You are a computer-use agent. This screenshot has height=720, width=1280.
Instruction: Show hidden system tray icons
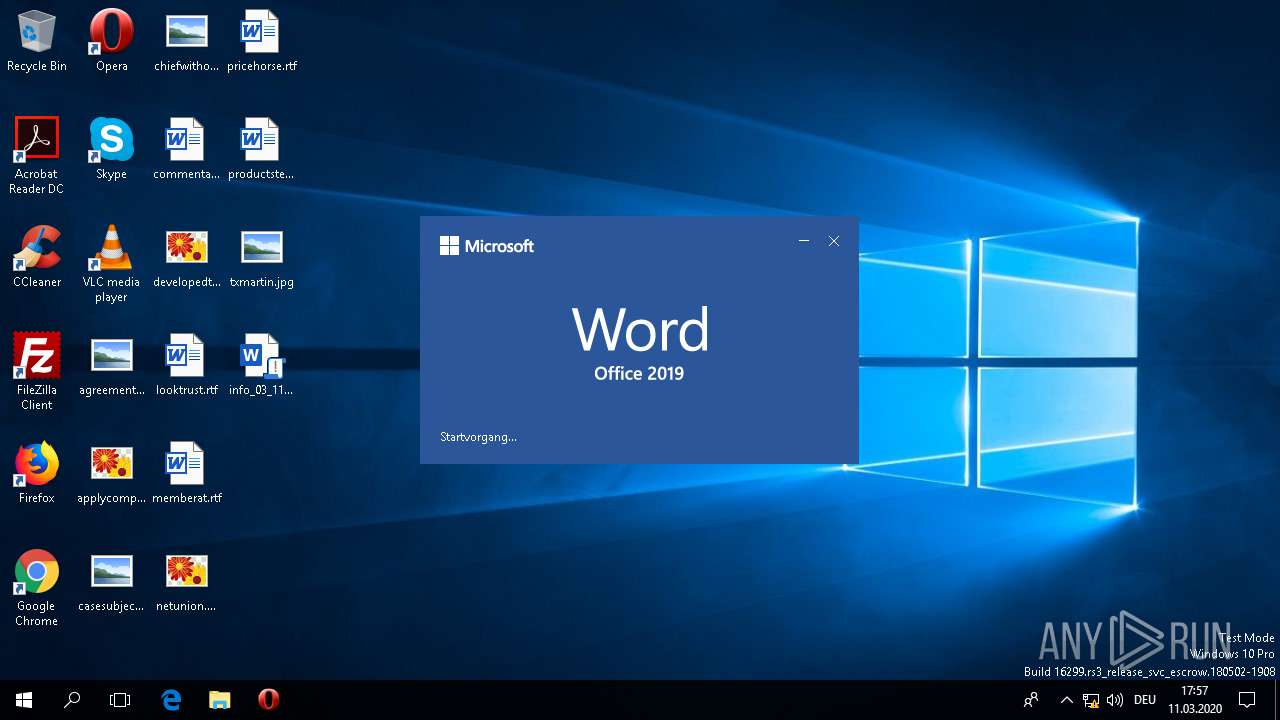point(1066,700)
